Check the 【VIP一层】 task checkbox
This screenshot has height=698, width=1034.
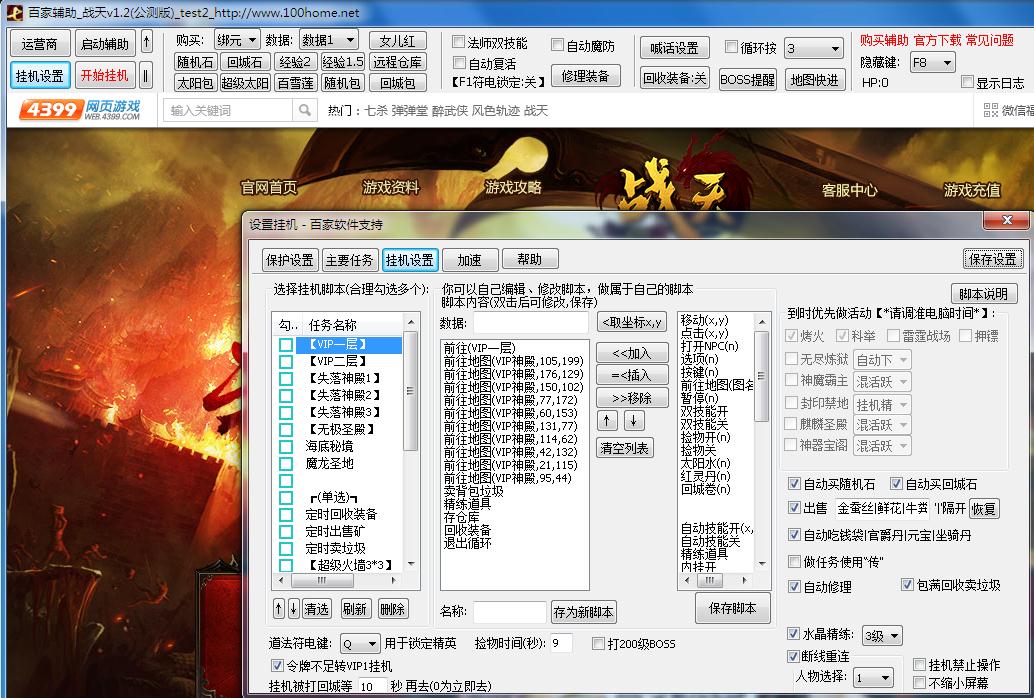(x=286, y=344)
